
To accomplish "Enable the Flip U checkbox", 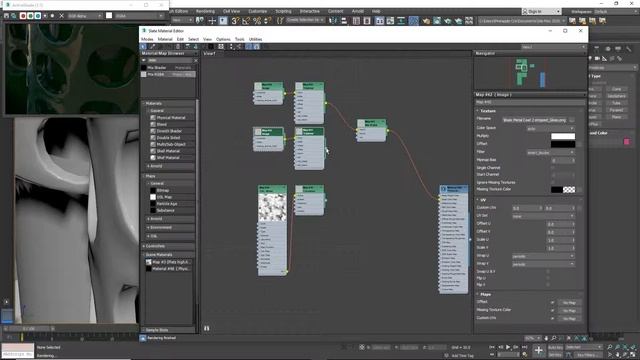I will (548, 278).
